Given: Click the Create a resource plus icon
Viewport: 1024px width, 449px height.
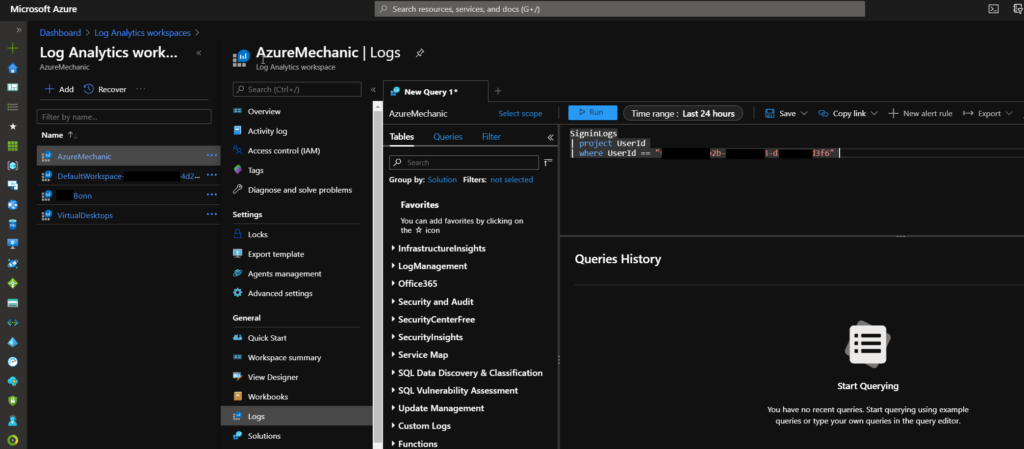Looking at the screenshot, I should [x=12, y=49].
